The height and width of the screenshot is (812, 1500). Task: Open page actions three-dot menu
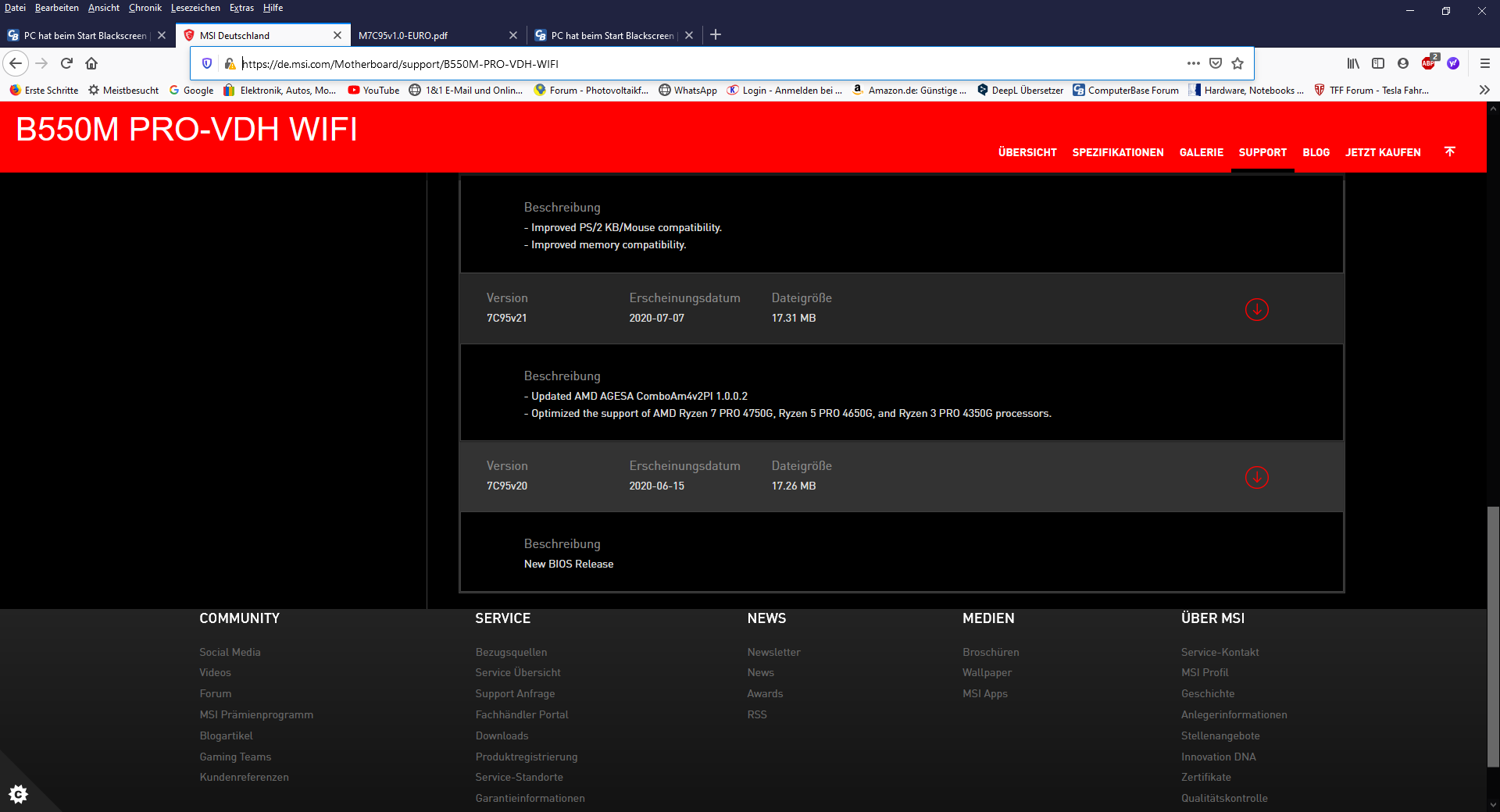pyautogui.click(x=1193, y=63)
